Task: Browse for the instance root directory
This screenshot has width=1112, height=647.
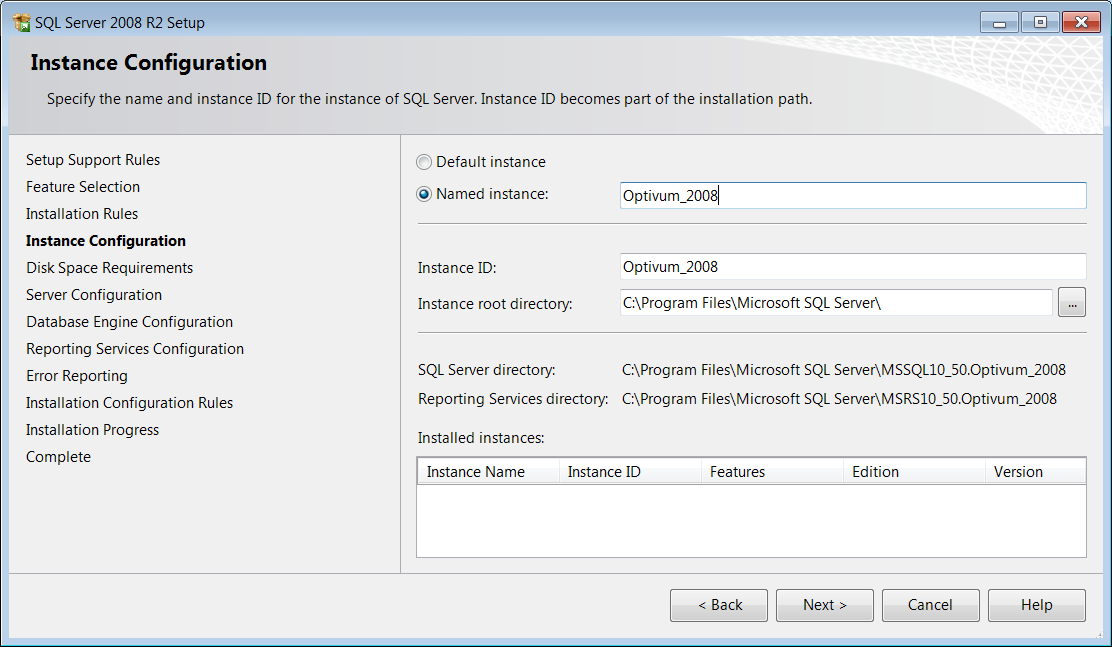Action: [x=1072, y=303]
